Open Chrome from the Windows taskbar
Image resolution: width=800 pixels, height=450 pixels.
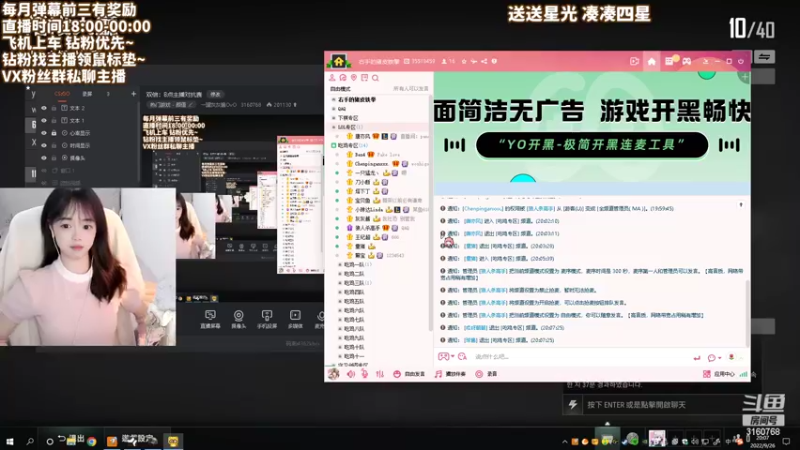[x=92, y=441]
